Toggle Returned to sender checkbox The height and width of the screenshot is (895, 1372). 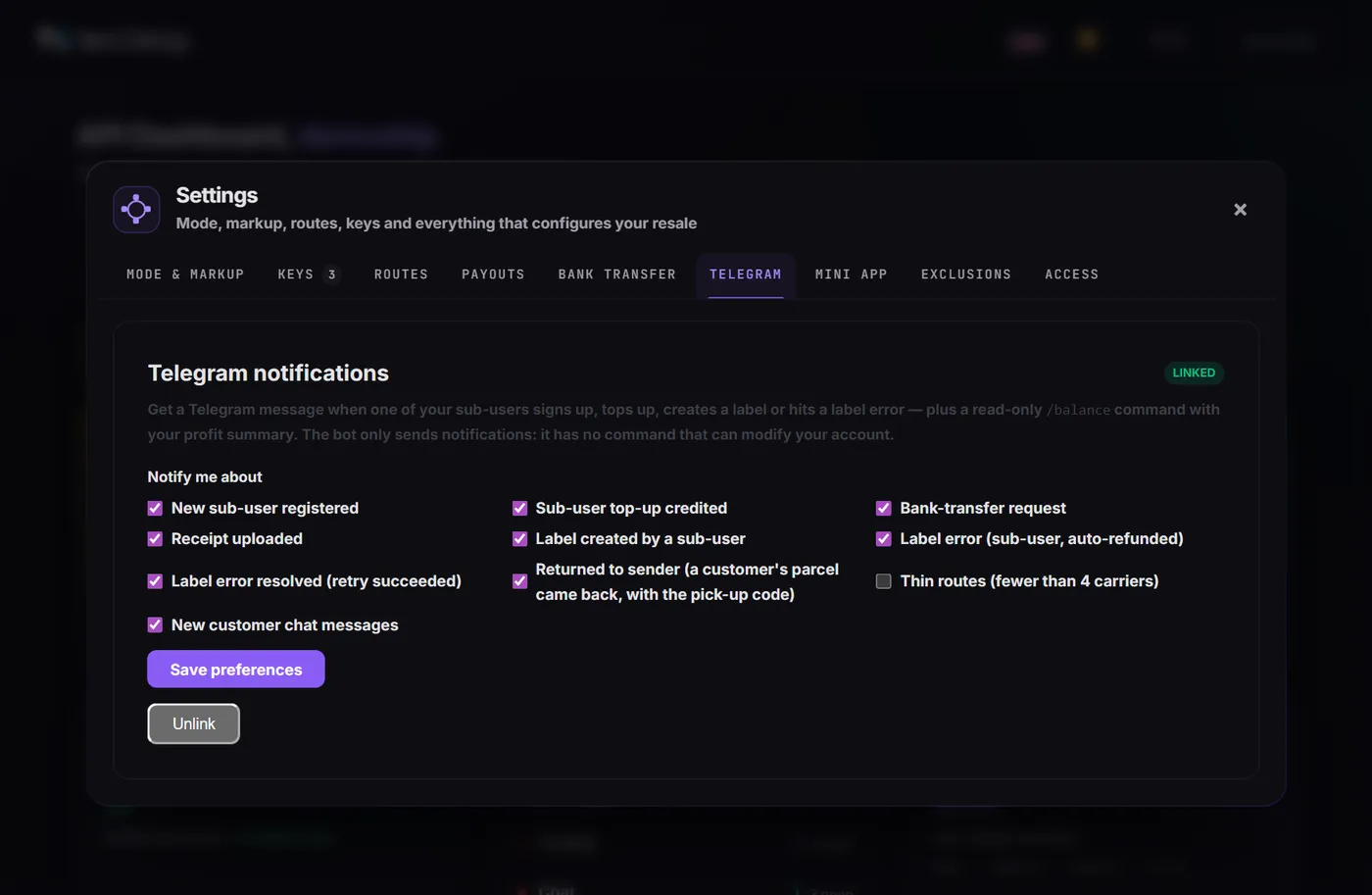coord(519,581)
